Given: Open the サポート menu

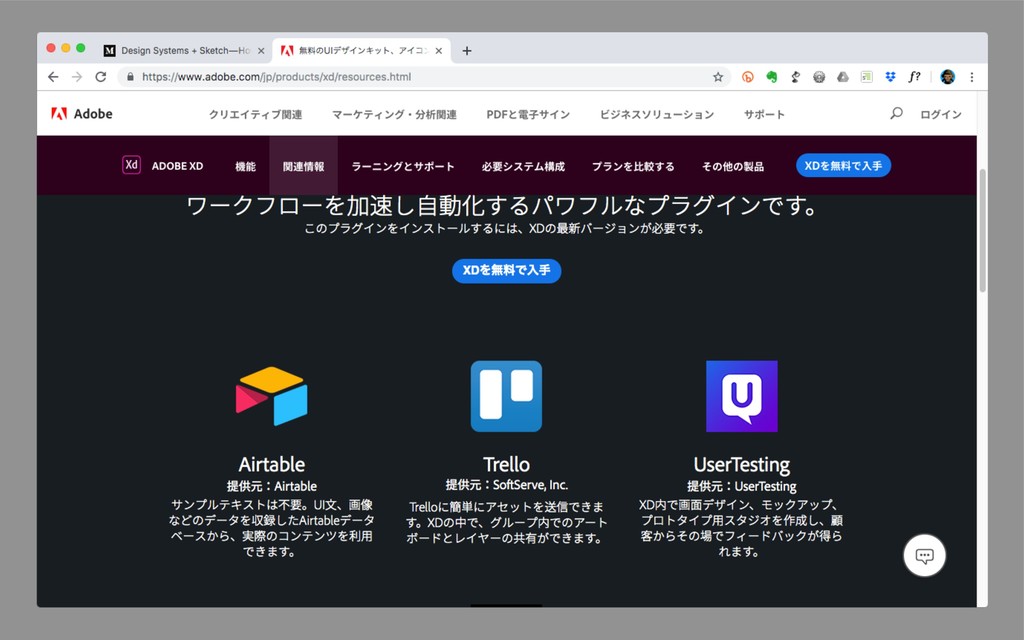Looking at the screenshot, I should (x=764, y=114).
